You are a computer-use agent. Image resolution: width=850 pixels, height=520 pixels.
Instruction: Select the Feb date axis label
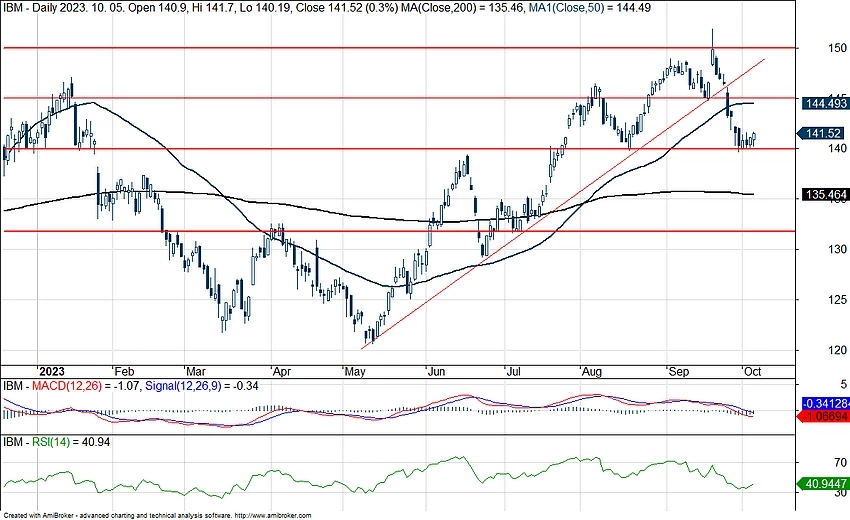124,372
